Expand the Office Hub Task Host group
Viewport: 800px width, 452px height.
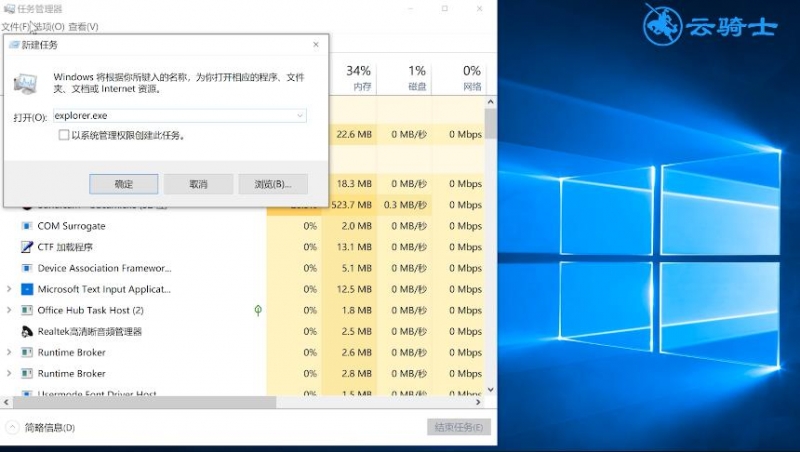(9, 310)
